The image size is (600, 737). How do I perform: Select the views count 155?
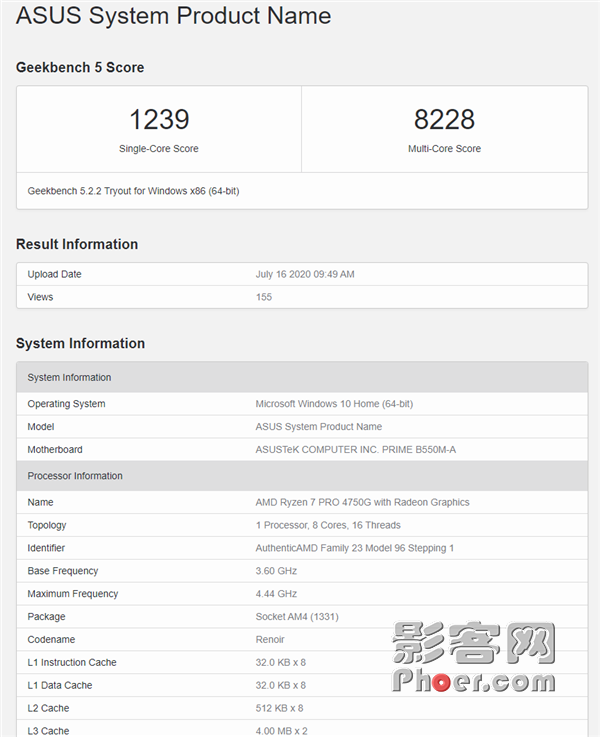tap(264, 297)
